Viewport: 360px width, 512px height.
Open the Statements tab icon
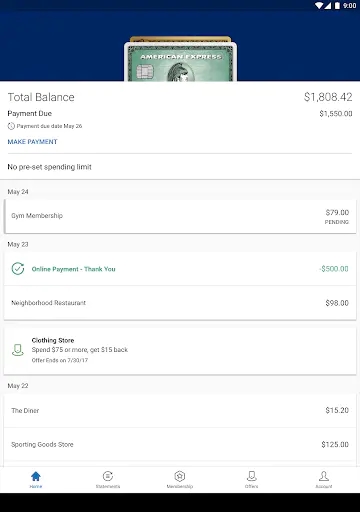click(x=108, y=476)
